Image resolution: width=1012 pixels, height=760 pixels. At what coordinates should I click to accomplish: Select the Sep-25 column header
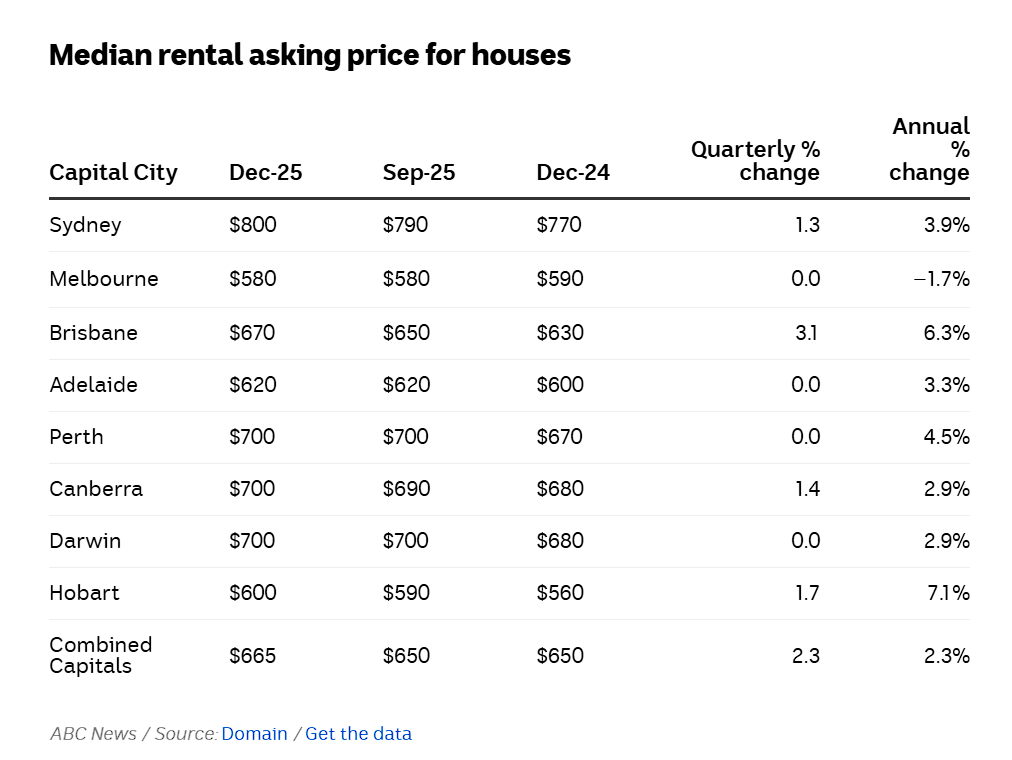(418, 173)
